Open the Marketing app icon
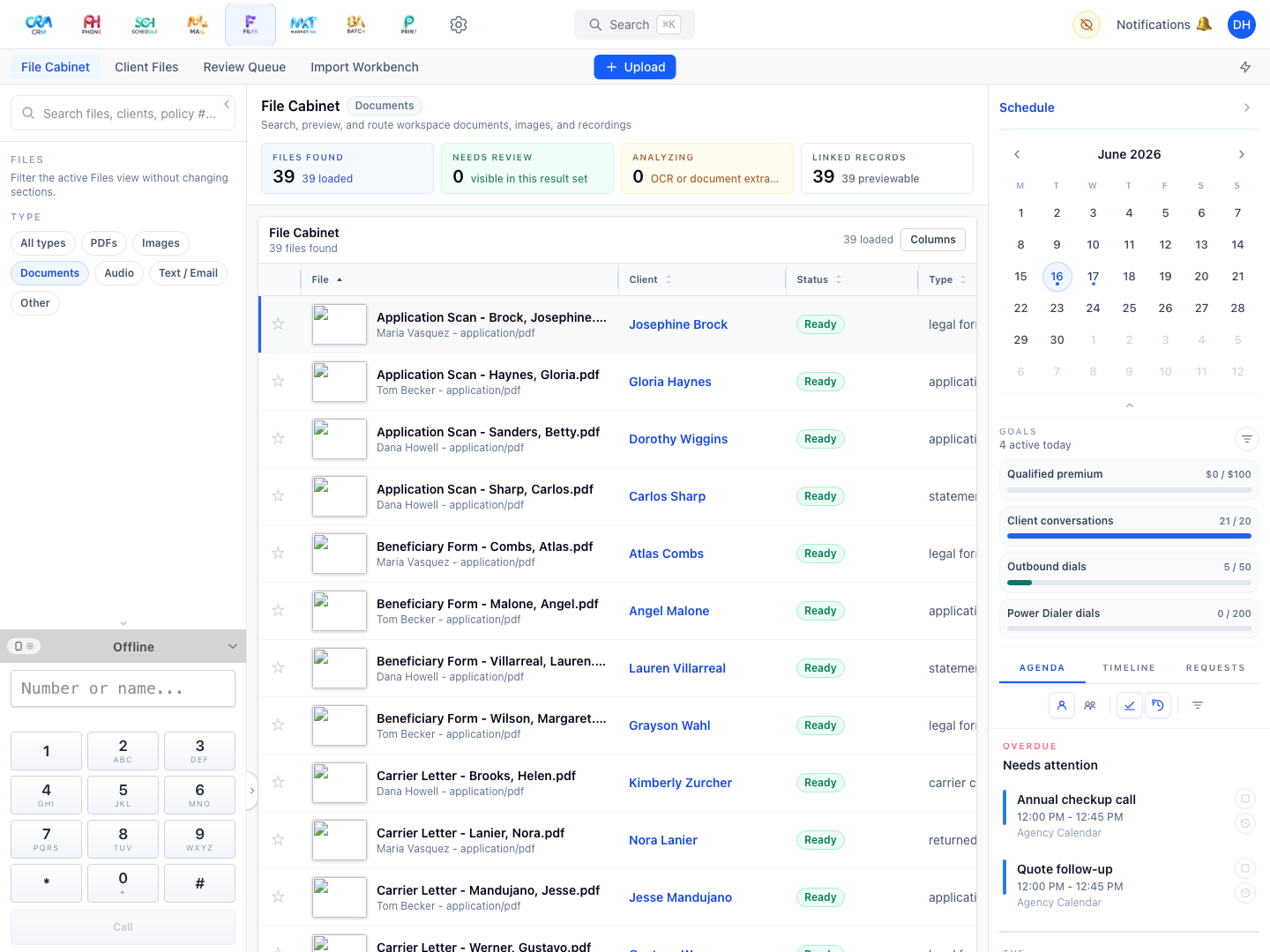This screenshot has width=1270, height=952. pyautogui.click(x=303, y=25)
